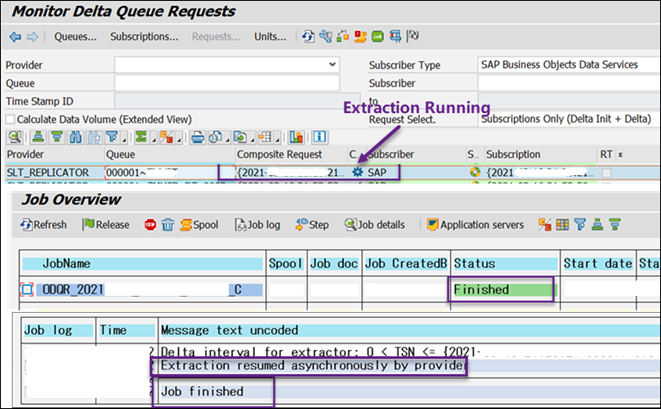Open Application servers
The width and height of the screenshot is (661, 409).
click(475, 225)
